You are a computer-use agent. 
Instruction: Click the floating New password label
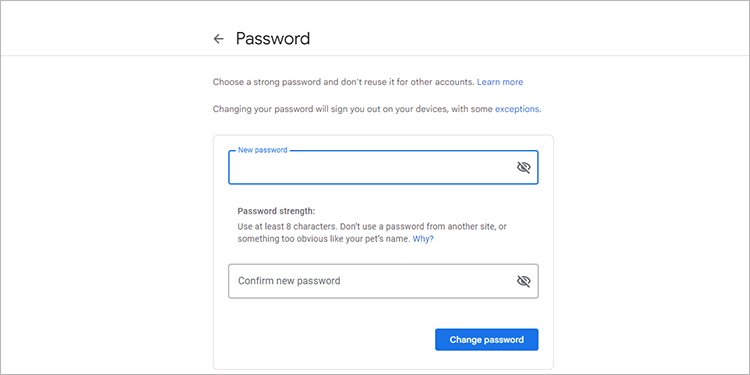(x=262, y=150)
